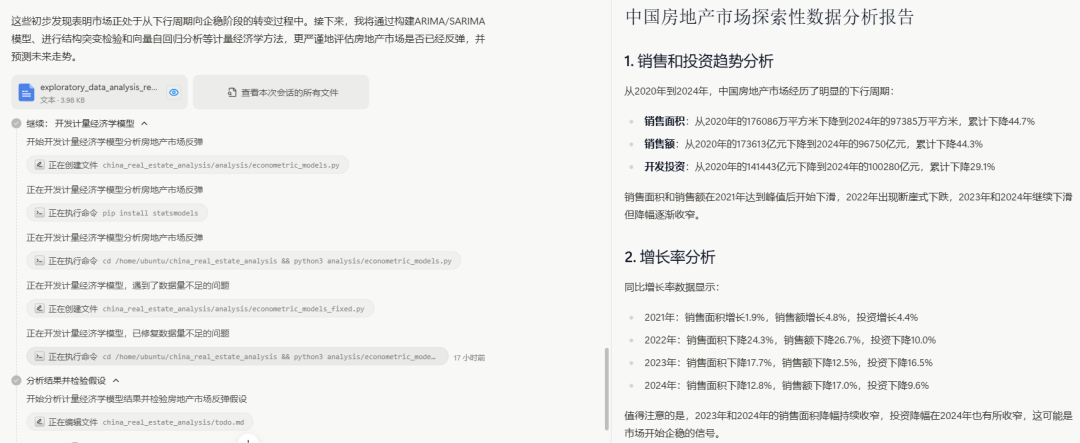
Task: Click the 2021年 growth rate bullet
Action: tap(781, 318)
